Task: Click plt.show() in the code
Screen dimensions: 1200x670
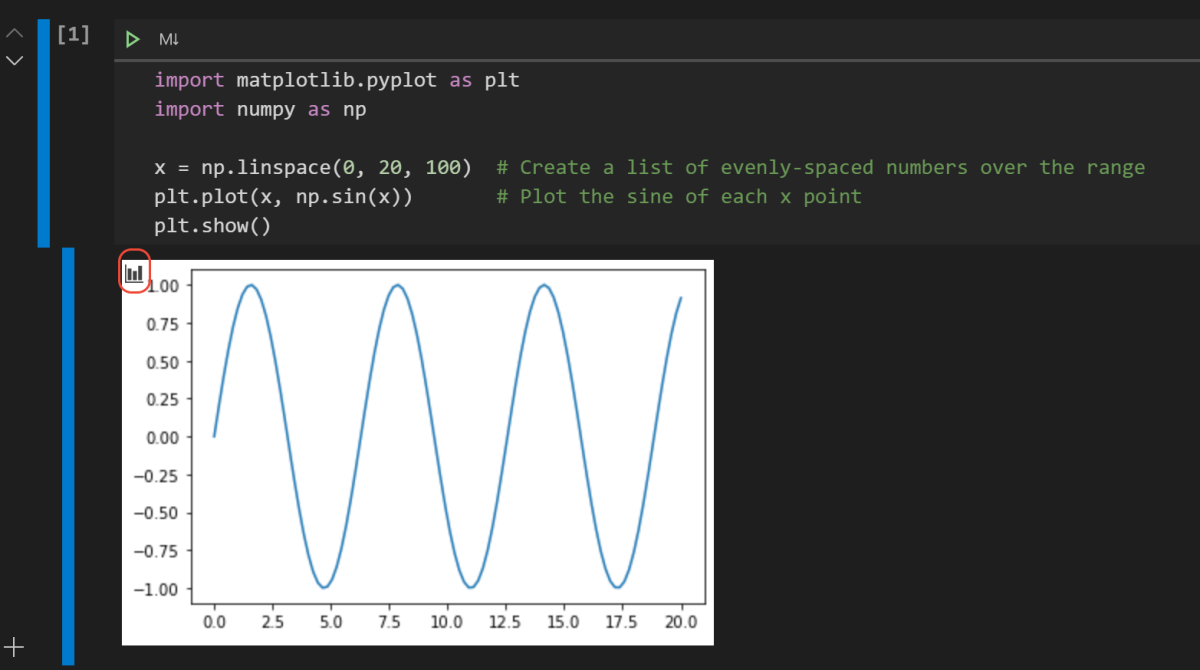Action: pos(212,225)
